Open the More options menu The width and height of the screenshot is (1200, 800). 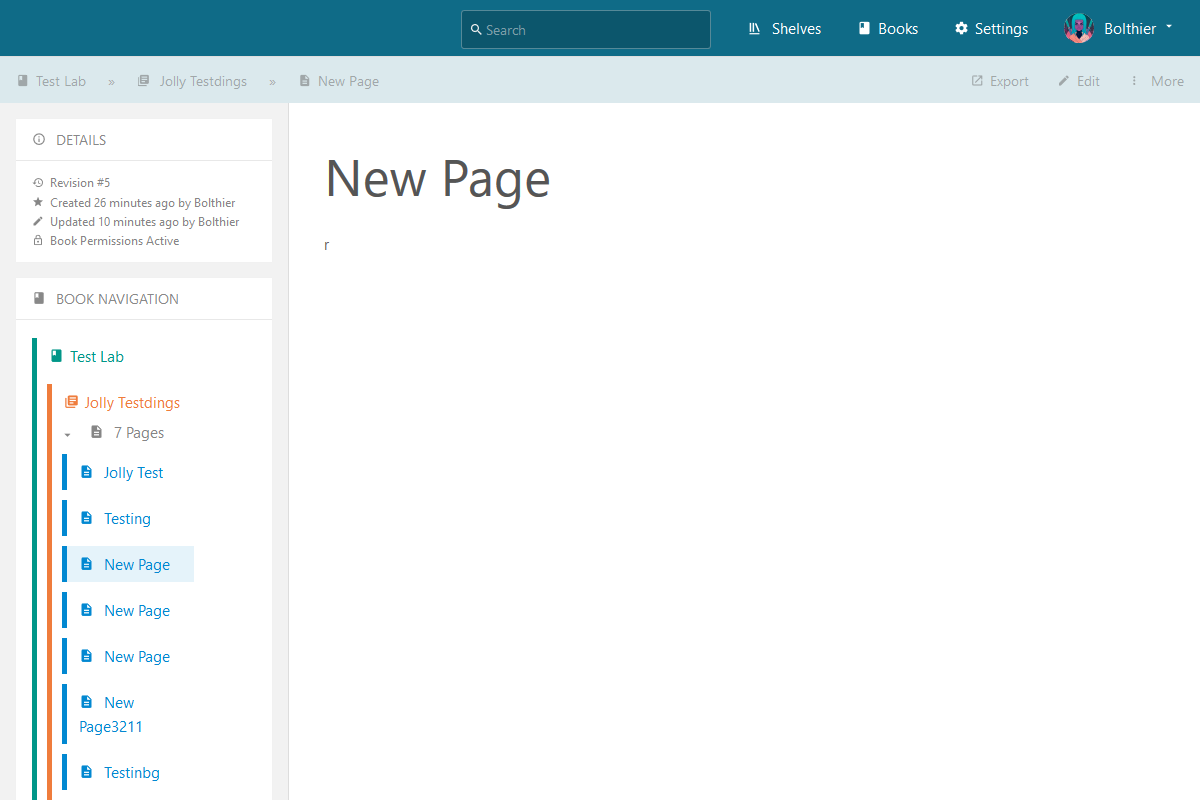point(1156,81)
